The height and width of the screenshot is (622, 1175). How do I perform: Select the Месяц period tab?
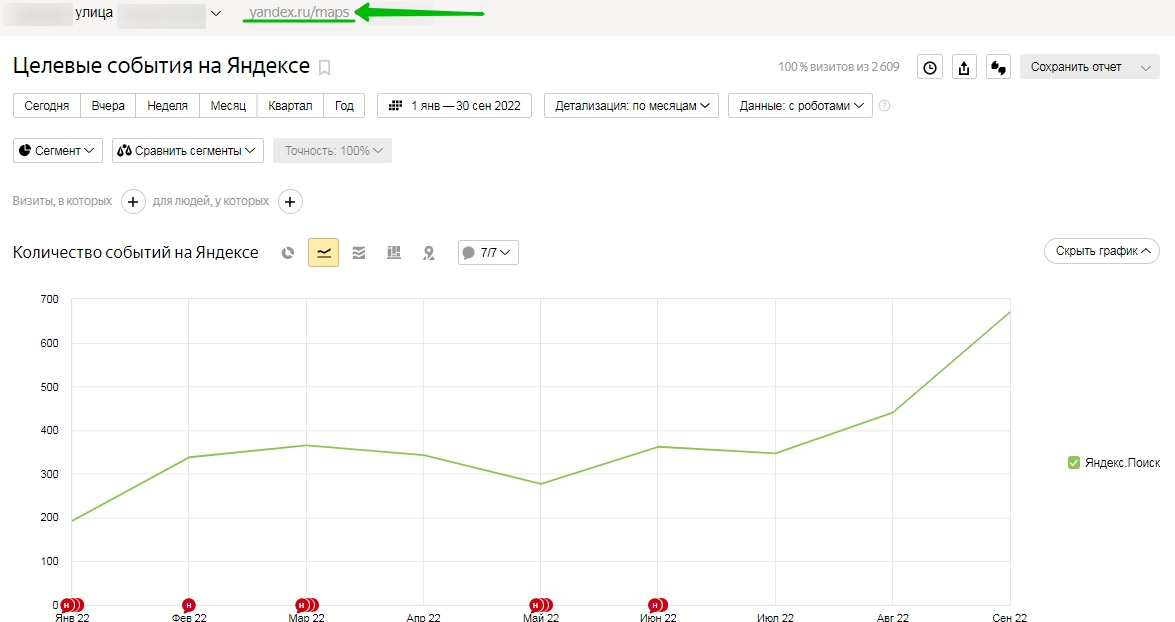(x=228, y=106)
